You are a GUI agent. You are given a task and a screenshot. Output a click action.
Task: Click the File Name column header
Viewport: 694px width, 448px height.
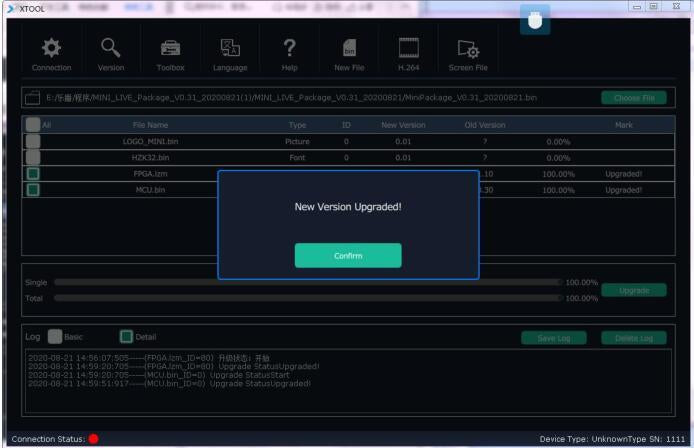pyautogui.click(x=150, y=125)
